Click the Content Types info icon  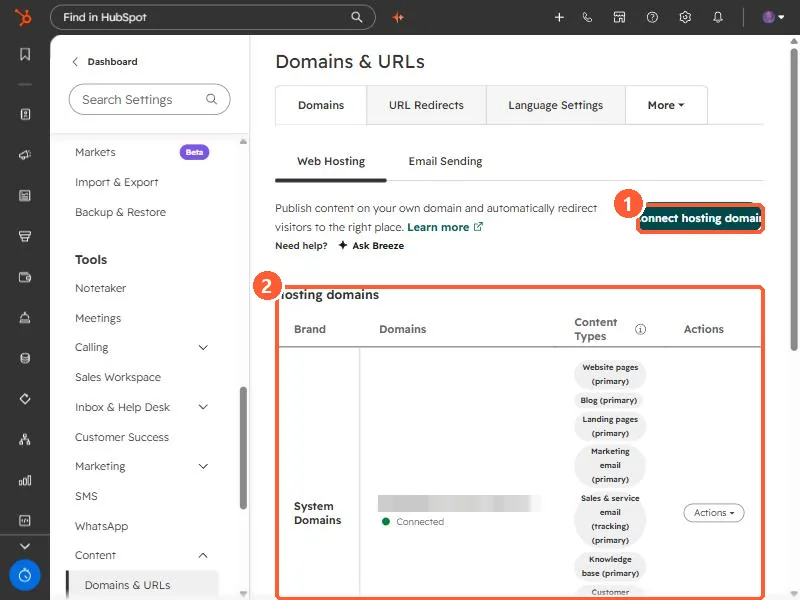pyautogui.click(x=640, y=330)
